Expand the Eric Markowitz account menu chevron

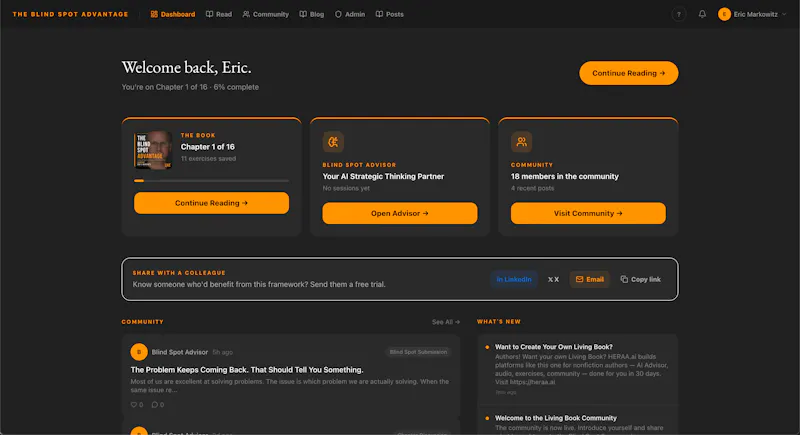click(784, 14)
